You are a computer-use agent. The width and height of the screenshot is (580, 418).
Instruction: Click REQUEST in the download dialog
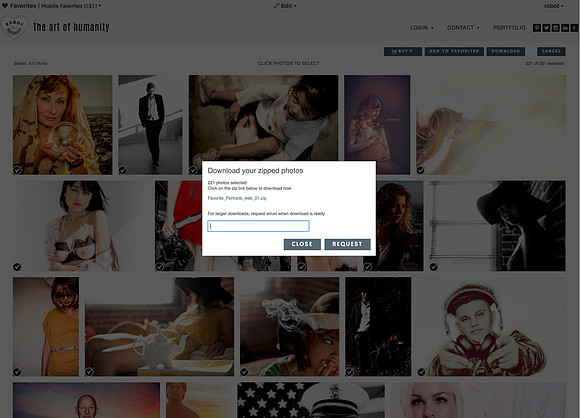pos(347,244)
